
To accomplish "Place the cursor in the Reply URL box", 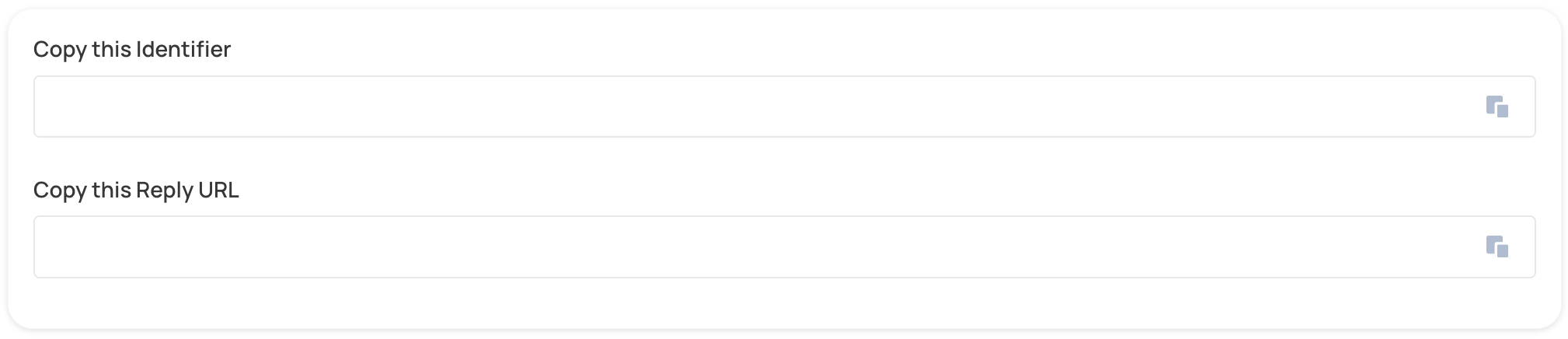I will pos(746,247).
